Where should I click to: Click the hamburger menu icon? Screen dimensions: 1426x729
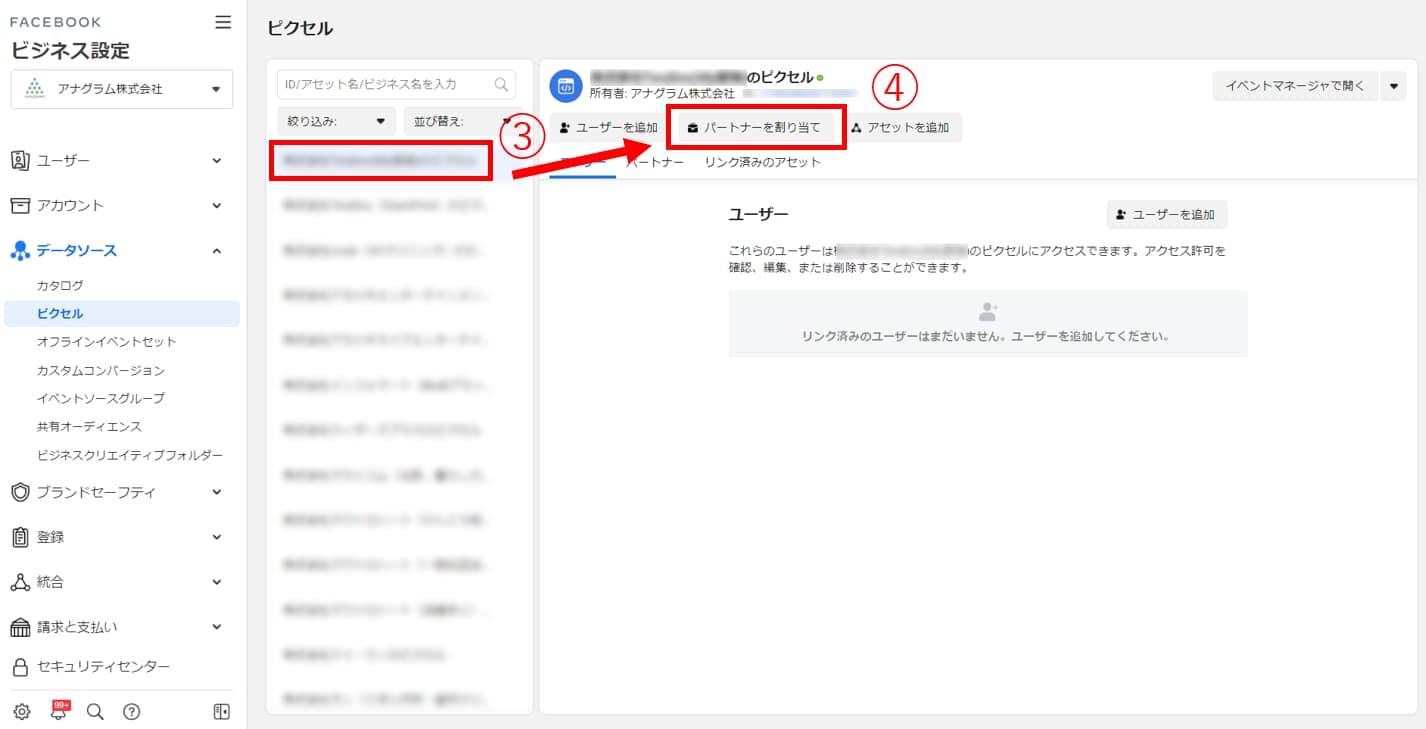point(223,22)
